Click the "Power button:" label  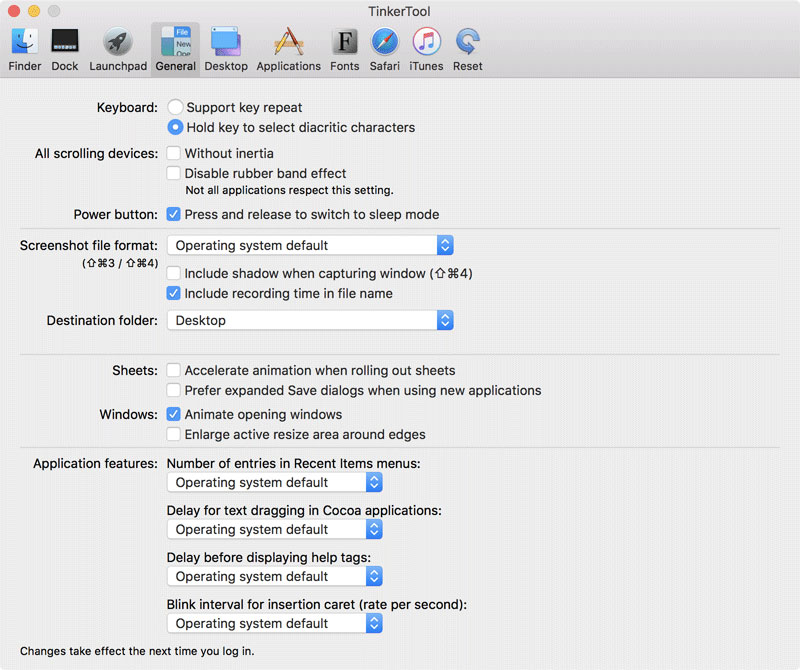pos(116,214)
